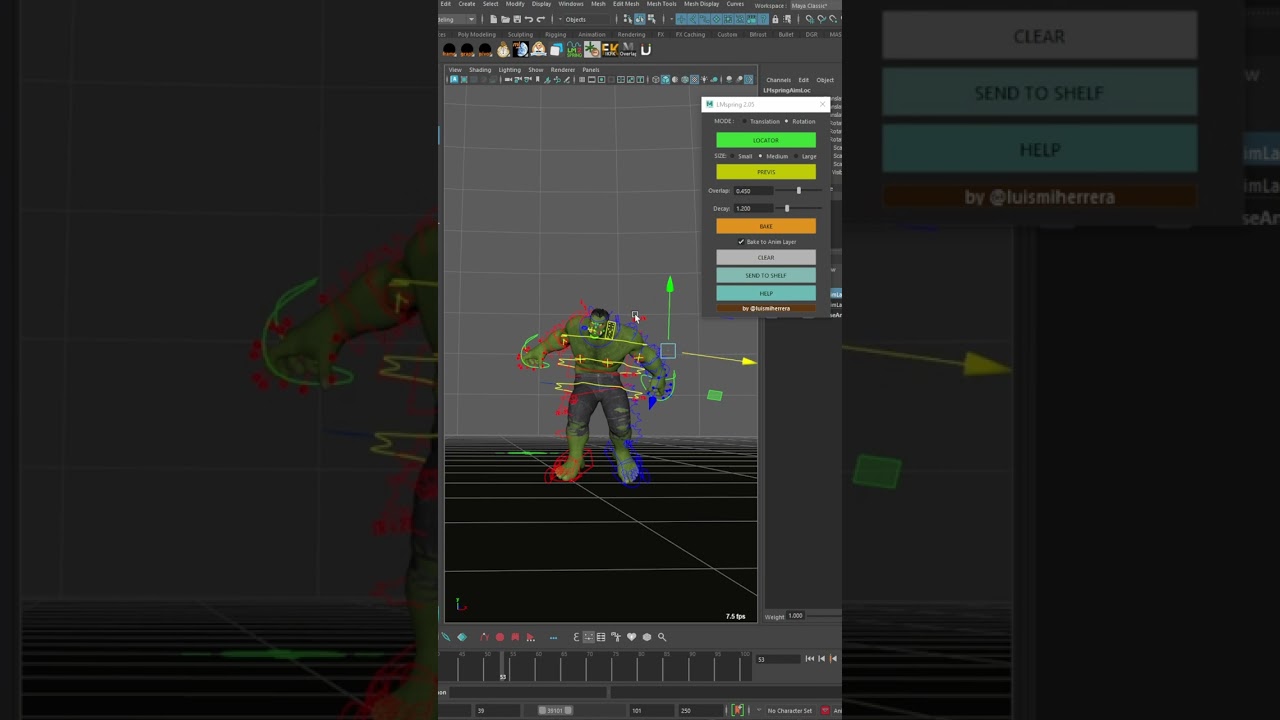The width and height of the screenshot is (1280, 720).
Task: Click the IKFK shelf icon
Action: coord(610,49)
